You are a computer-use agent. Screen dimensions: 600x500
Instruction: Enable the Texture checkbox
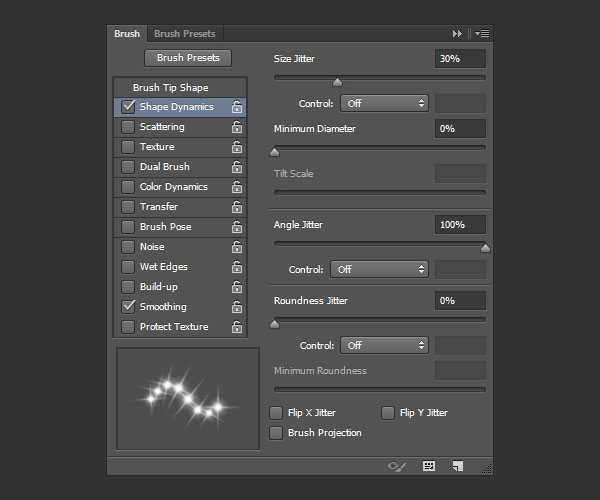tap(128, 147)
